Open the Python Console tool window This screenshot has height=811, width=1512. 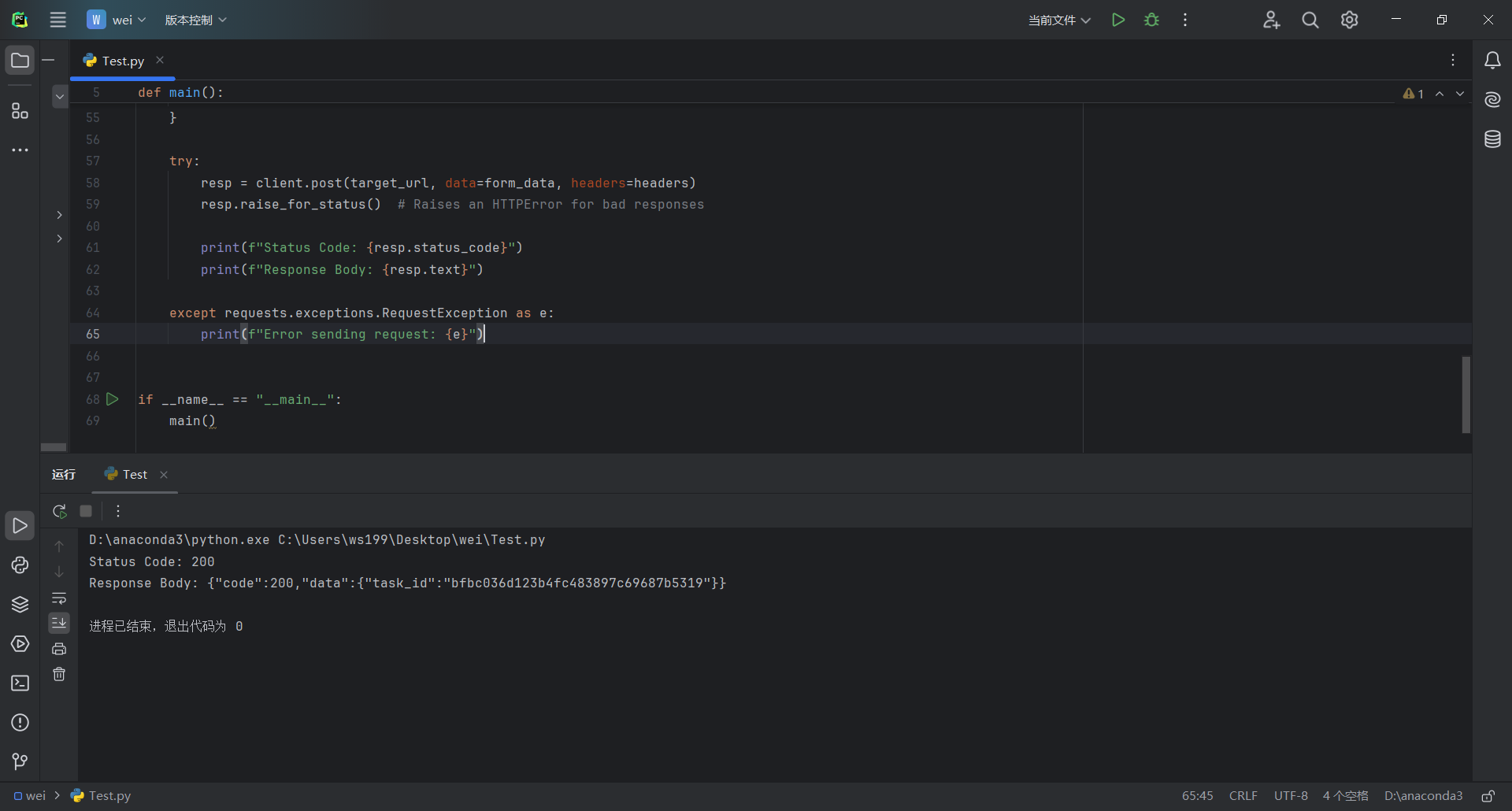(20, 565)
